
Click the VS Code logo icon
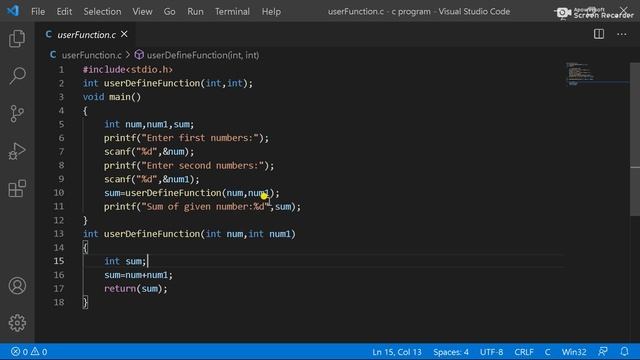coord(13,11)
